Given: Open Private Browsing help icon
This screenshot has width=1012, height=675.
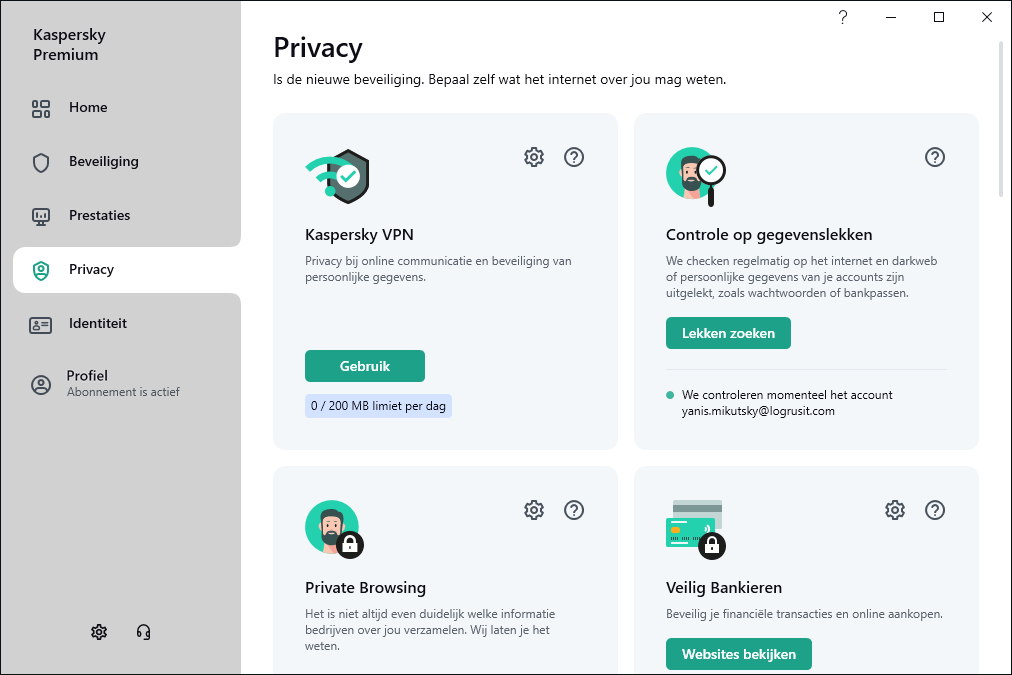Looking at the screenshot, I should [574, 510].
